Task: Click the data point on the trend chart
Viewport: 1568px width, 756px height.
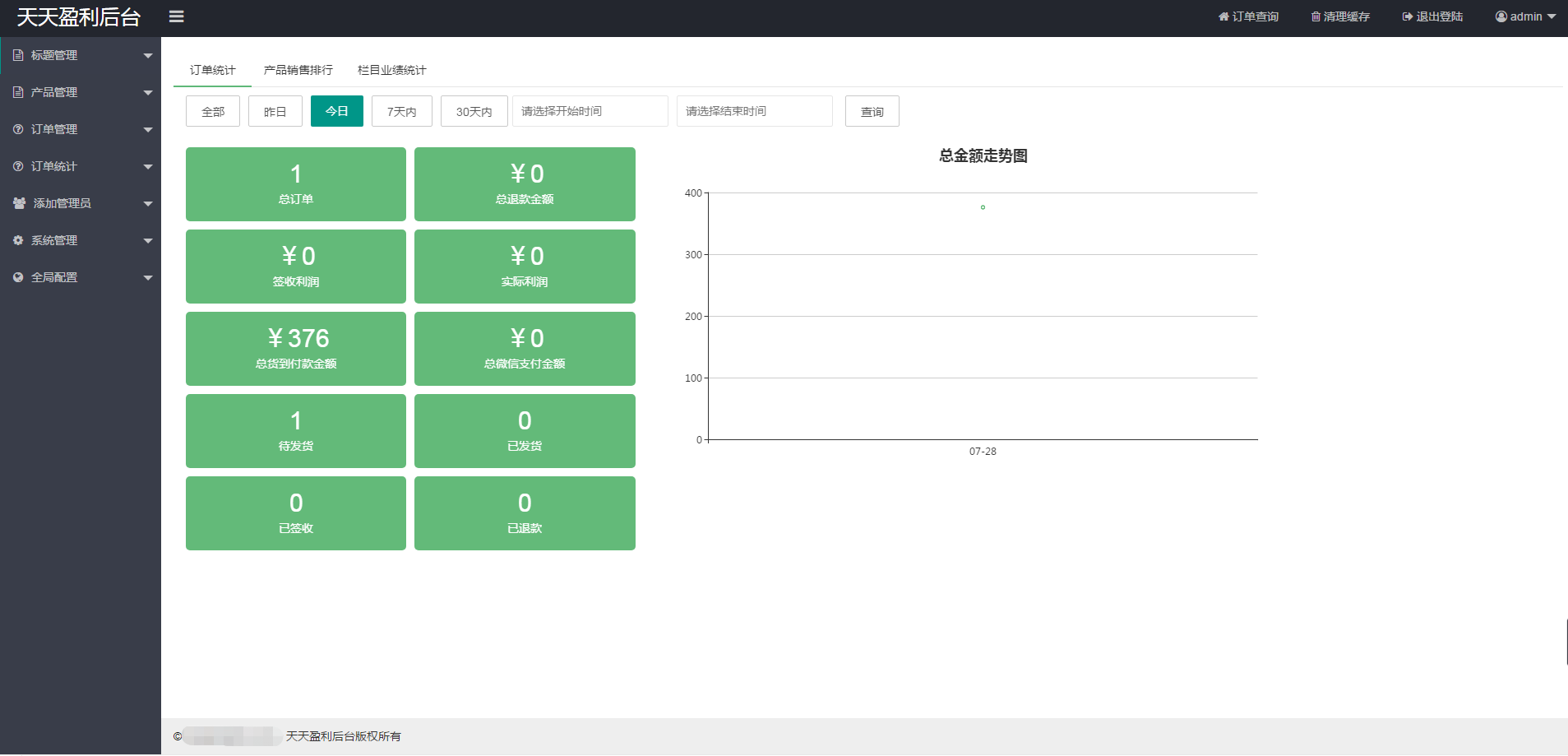Action: tap(983, 207)
